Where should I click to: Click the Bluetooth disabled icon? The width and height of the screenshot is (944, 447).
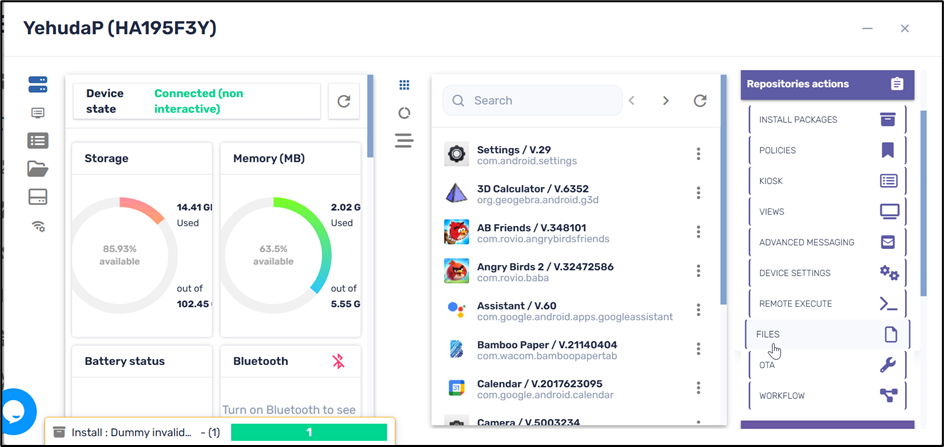coord(339,361)
